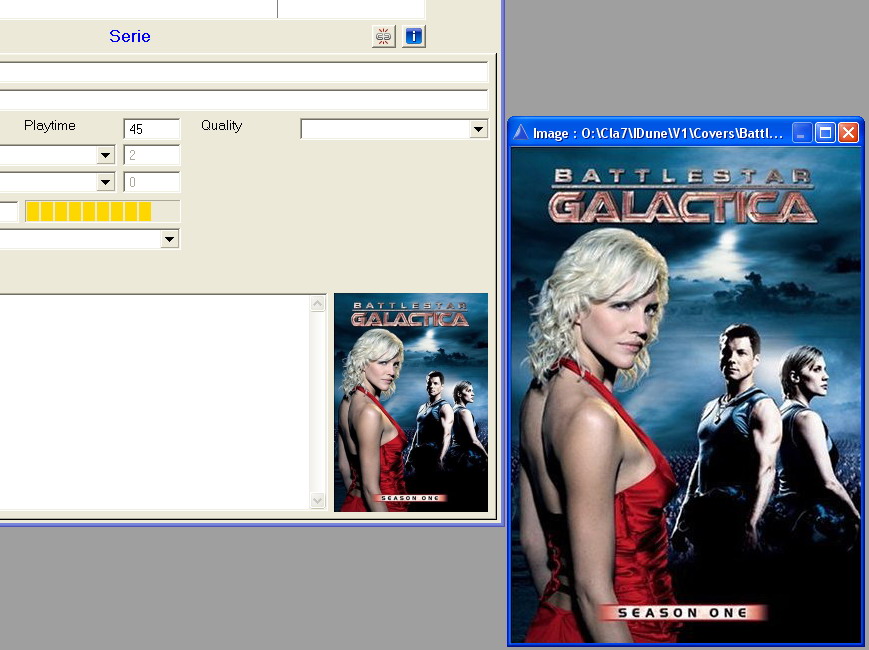Edit the Playtime field showing 45
The height and width of the screenshot is (650, 869).
pyautogui.click(x=152, y=129)
